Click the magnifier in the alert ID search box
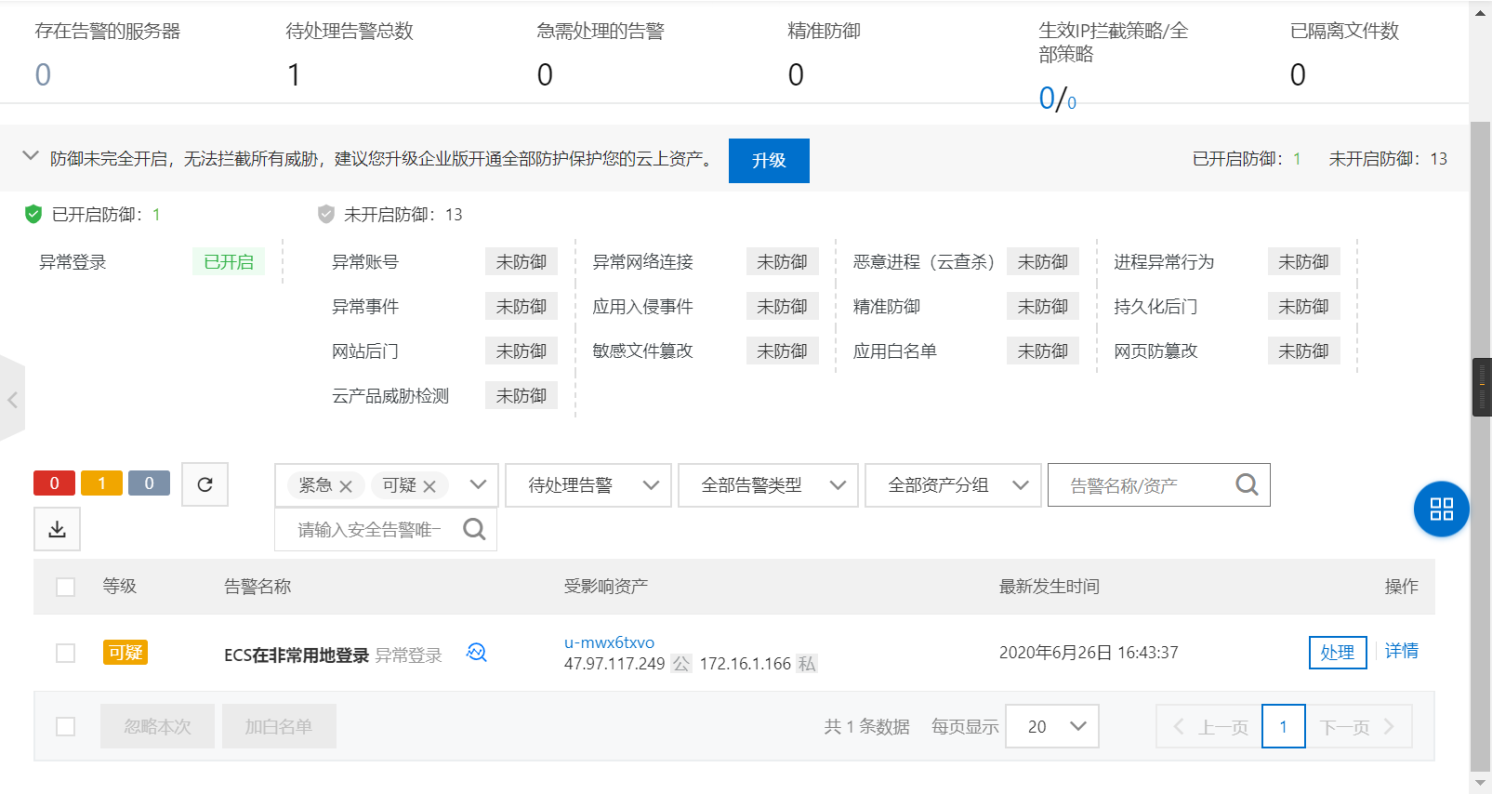This screenshot has width=1492, height=794. (473, 529)
